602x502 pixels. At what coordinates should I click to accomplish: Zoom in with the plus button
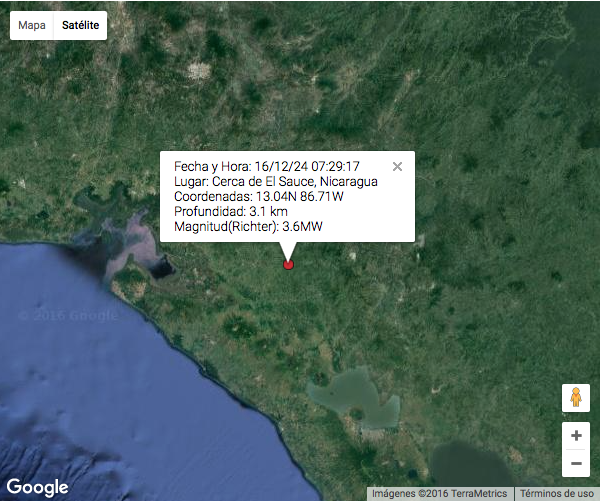pyautogui.click(x=575, y=436)
